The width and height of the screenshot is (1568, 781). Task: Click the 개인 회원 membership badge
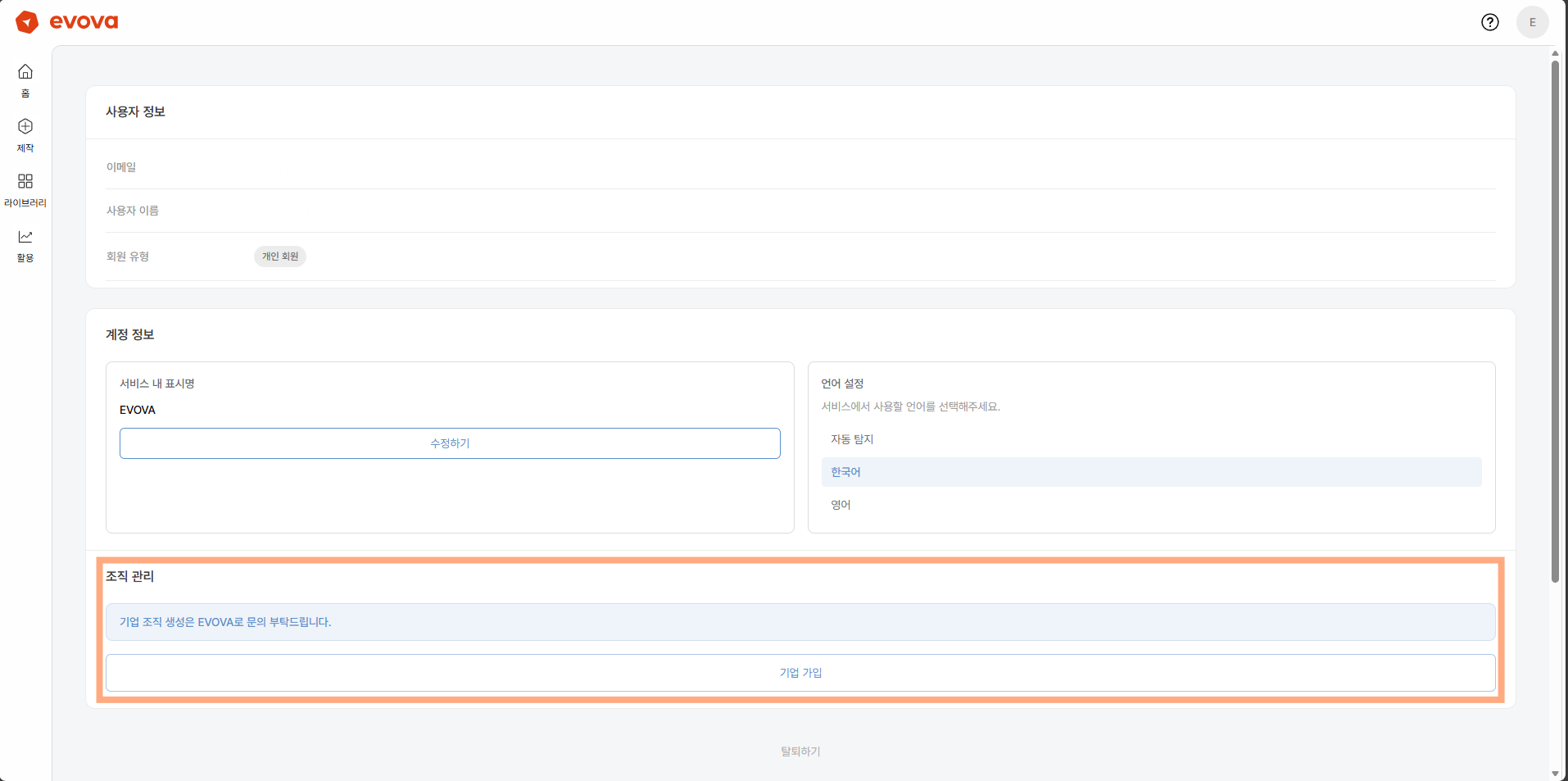pyautogui.click(x=280, y=257)
